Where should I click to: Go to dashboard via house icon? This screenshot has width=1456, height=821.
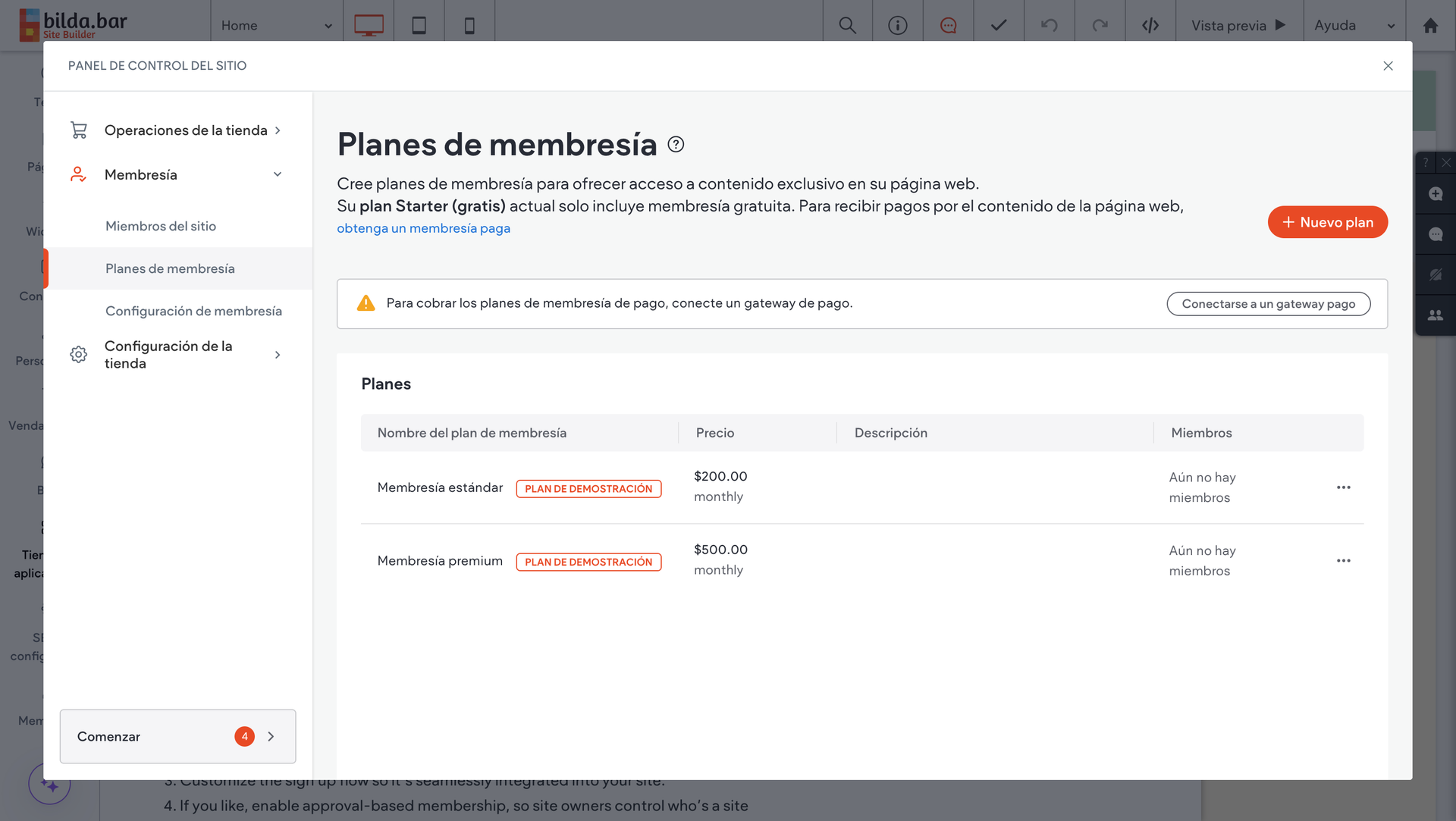point(1430,25)
